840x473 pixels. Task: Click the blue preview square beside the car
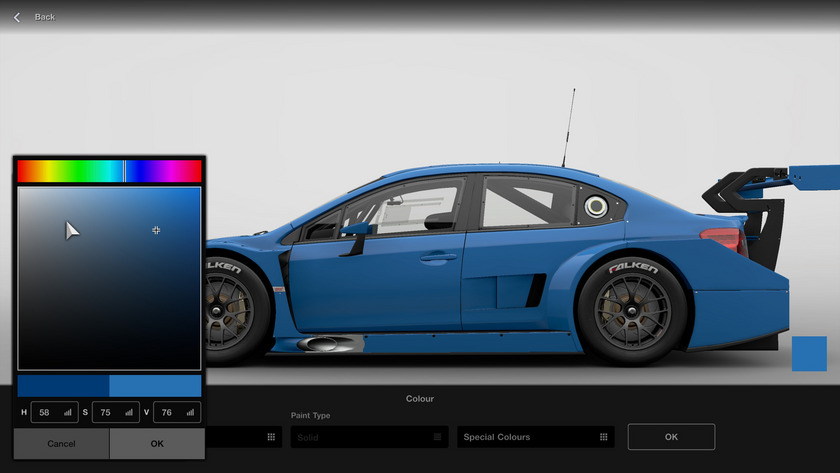(x=809, y=354)
